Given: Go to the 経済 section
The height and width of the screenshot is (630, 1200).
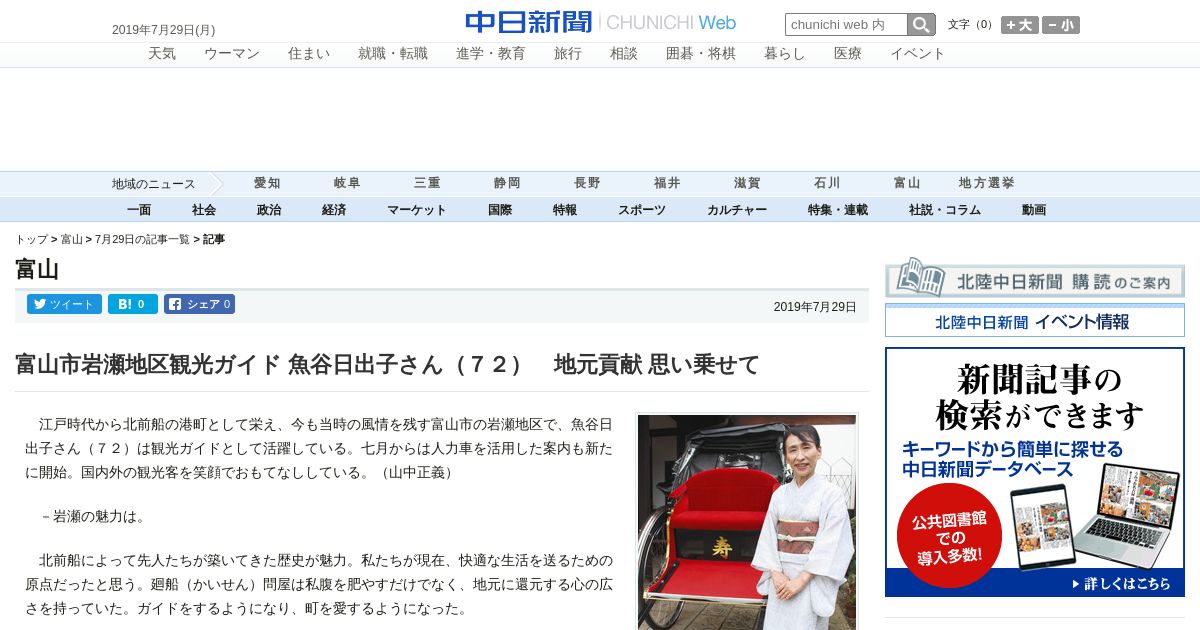Looking at the screenshot, I should tap(334, 210).
